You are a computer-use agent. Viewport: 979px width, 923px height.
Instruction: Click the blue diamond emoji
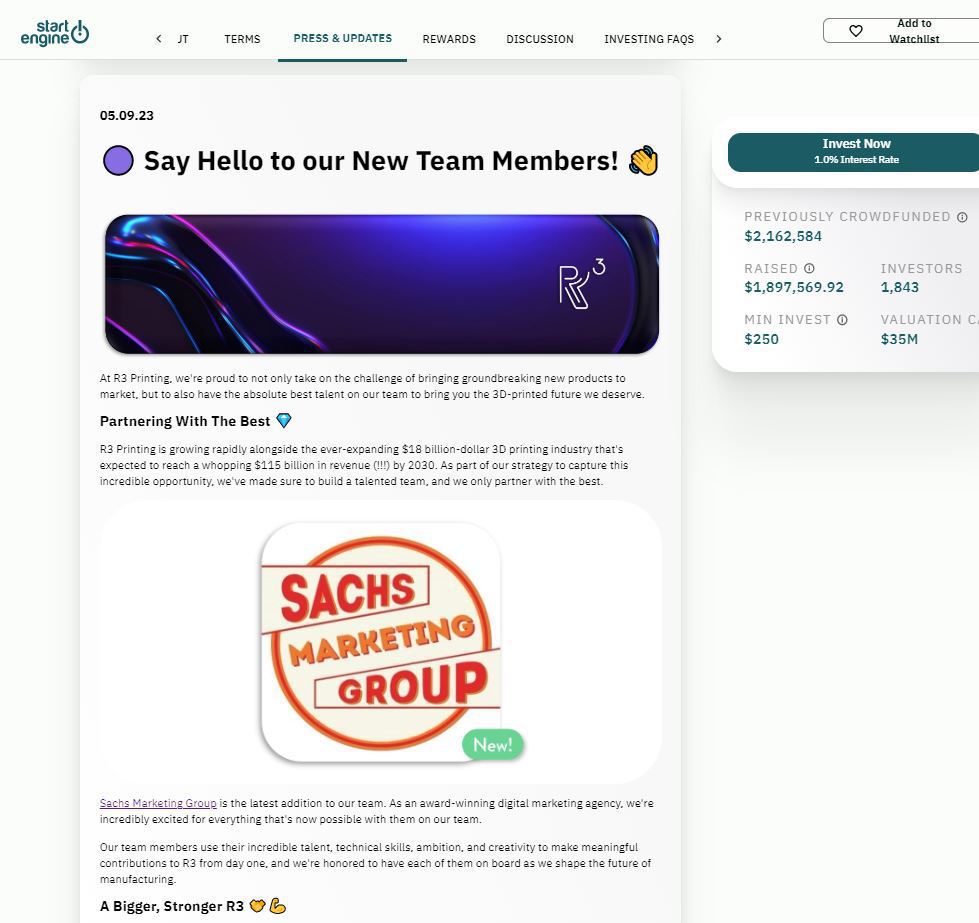283,420
